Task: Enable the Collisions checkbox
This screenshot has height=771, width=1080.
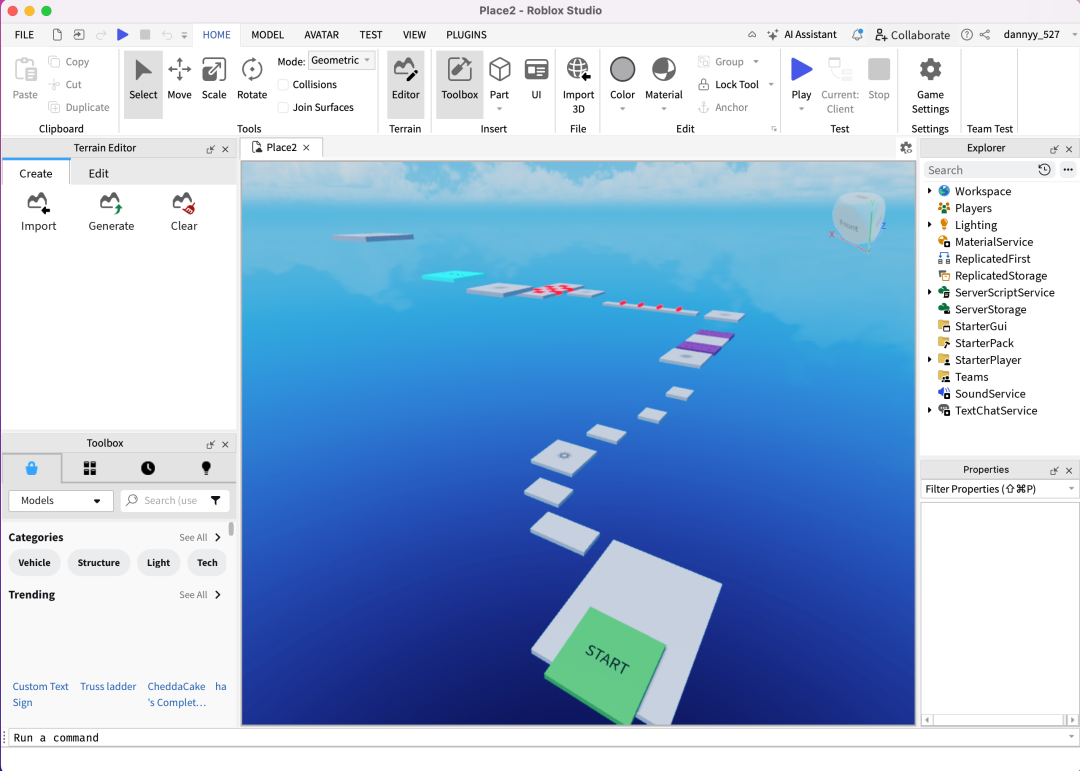Action: point(283,84)
